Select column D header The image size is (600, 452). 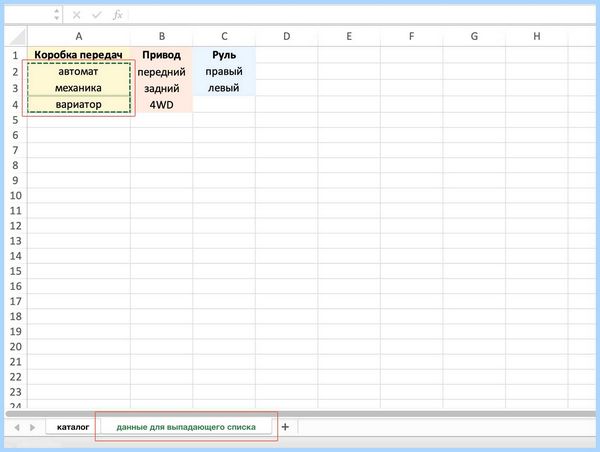[287, 36]
